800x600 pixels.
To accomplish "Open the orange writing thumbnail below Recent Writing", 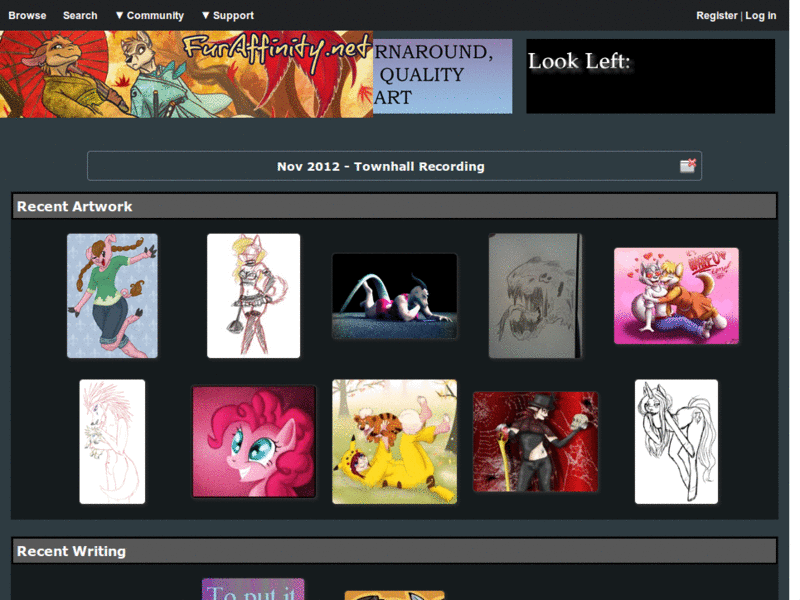I will click(x=394, y=595).
